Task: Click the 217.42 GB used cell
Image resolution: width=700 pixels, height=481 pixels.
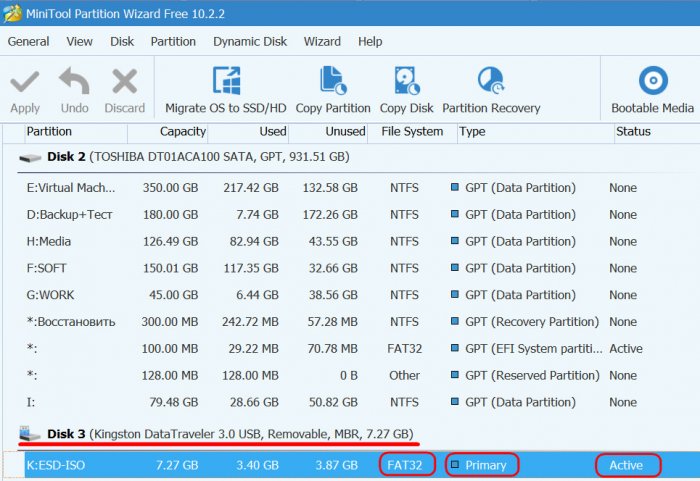Action: 251,188
